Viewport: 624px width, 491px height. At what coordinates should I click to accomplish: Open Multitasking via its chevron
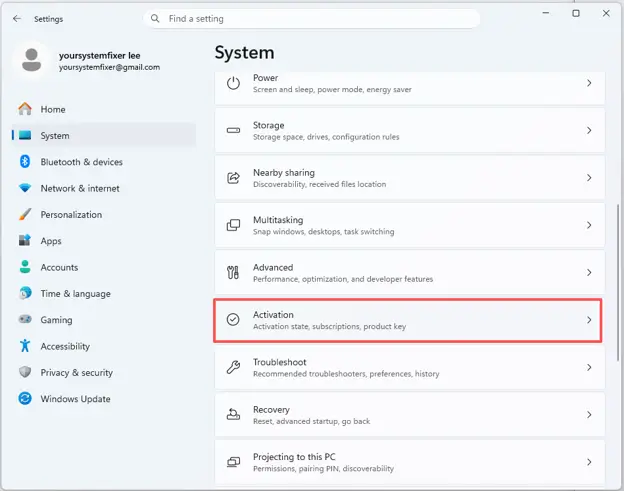(589, 225)
